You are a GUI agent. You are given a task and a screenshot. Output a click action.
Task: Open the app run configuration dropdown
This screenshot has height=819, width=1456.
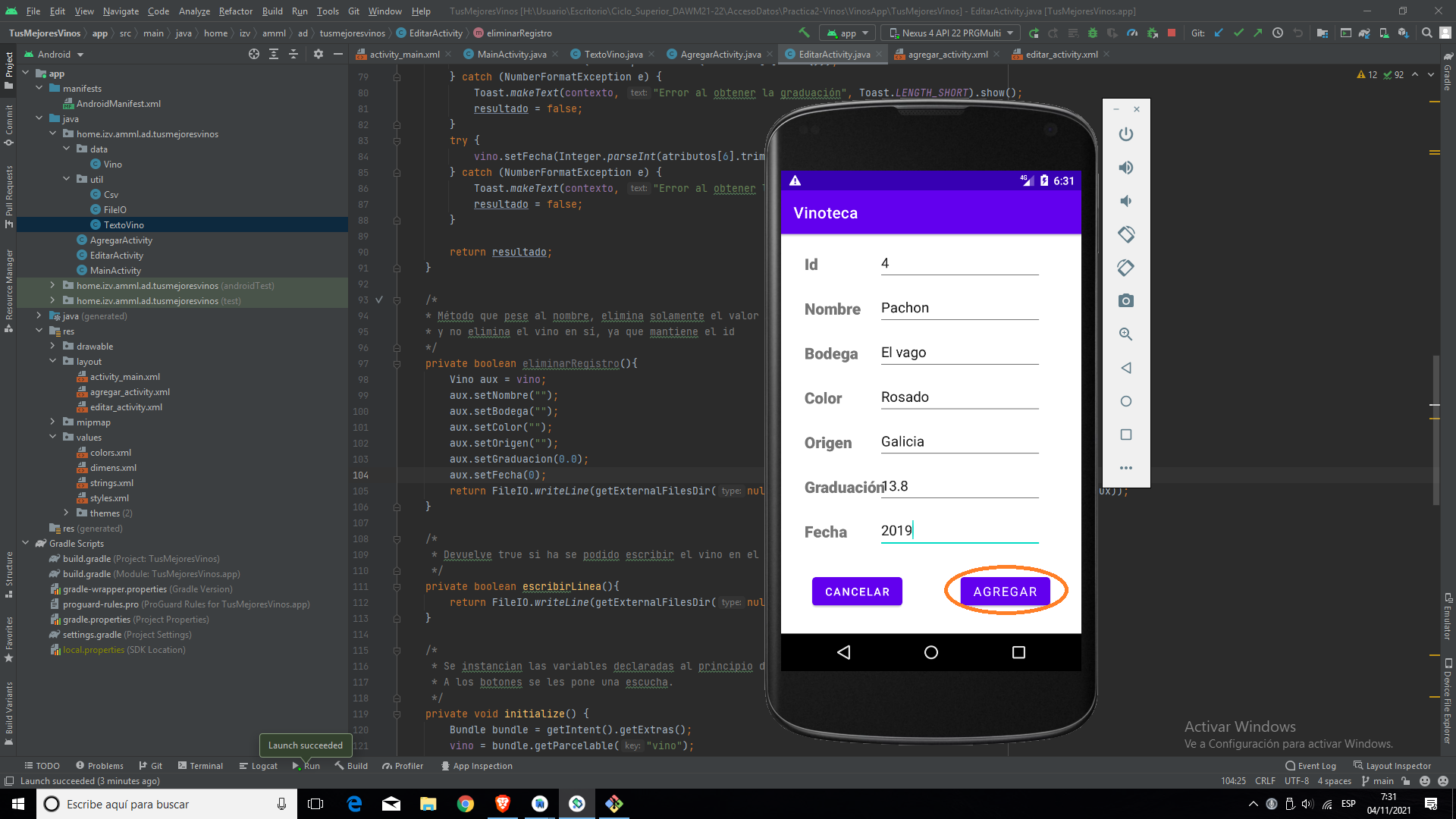point(847,33)
